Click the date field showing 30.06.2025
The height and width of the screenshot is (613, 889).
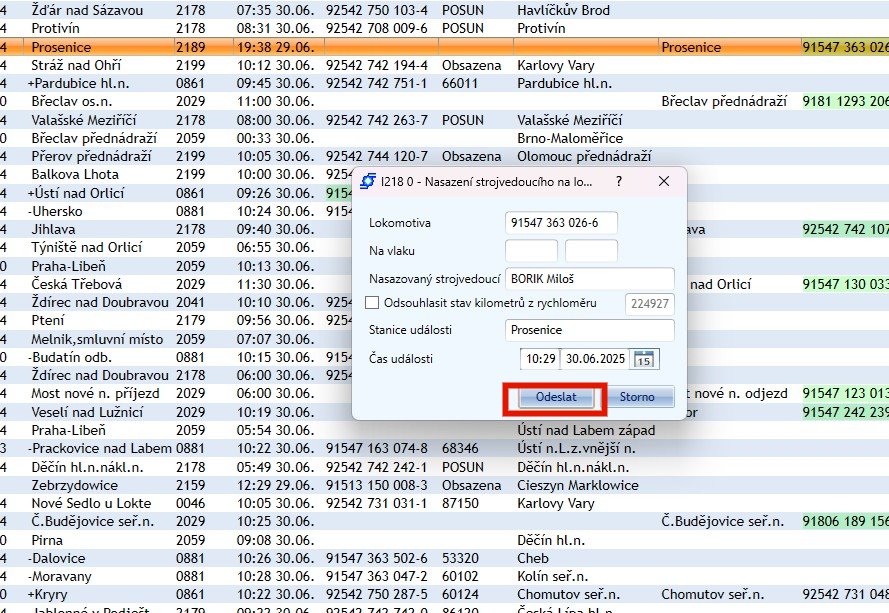pyautogui.click(x=596, y=359)
